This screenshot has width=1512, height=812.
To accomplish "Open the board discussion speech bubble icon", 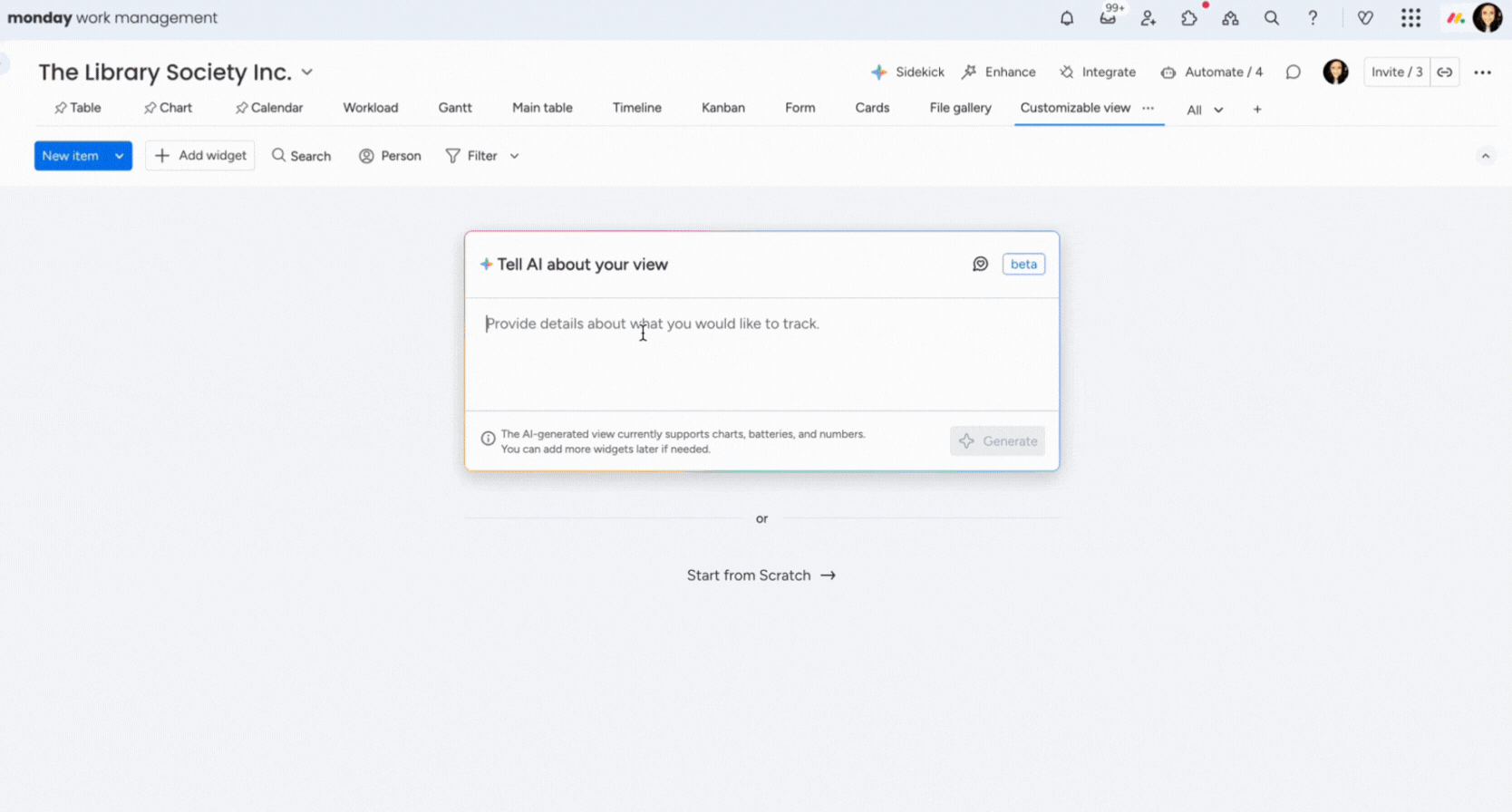I will (1294, 72).
